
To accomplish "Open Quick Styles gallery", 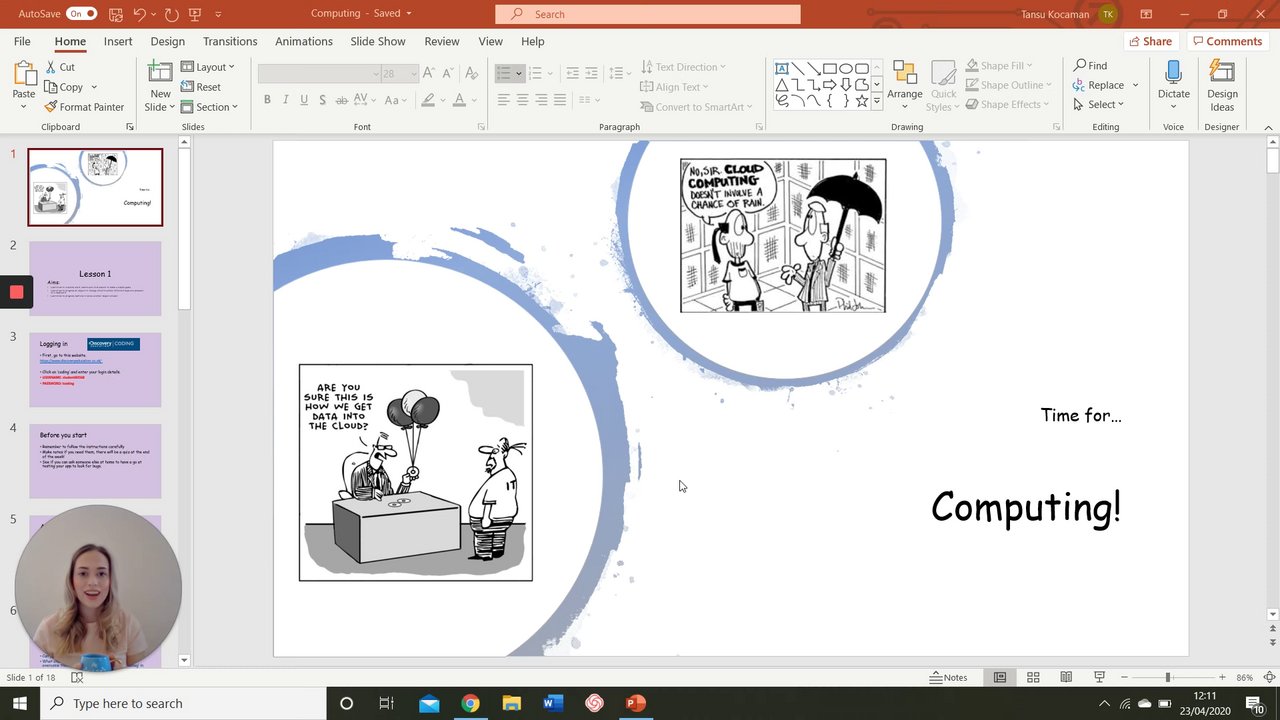I will click(943, 86).
